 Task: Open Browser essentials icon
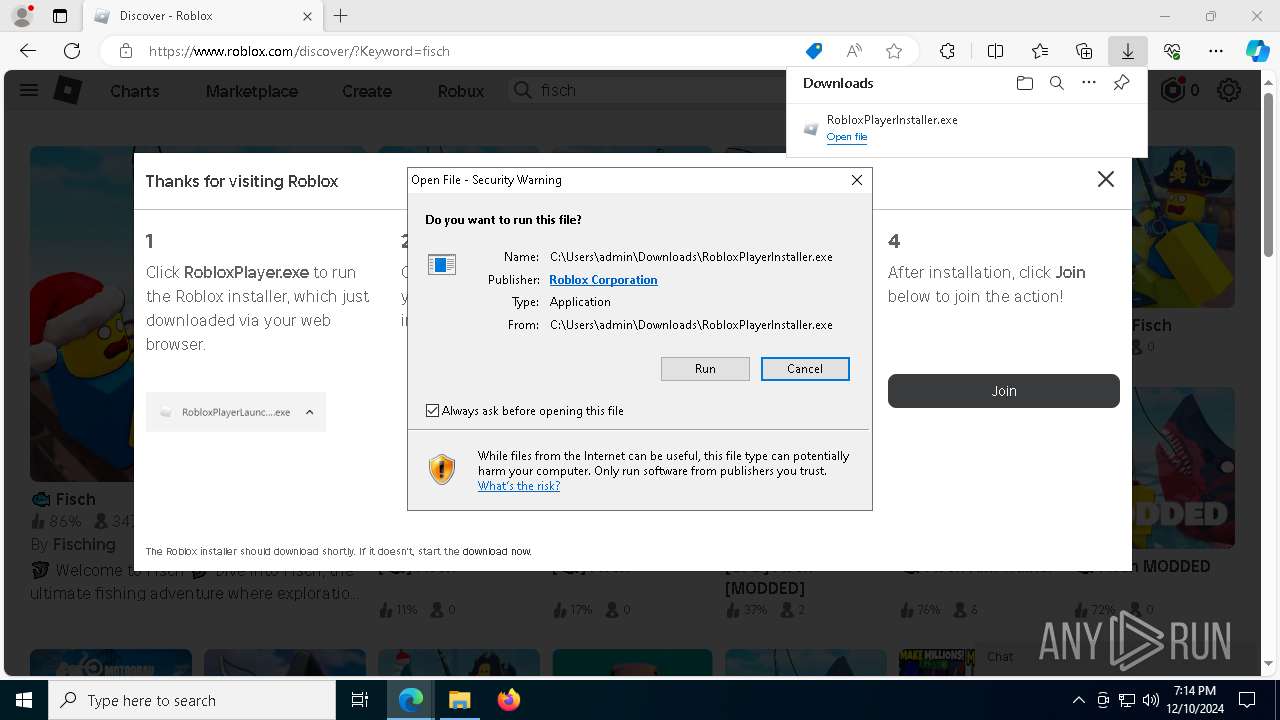(1172, 51)
